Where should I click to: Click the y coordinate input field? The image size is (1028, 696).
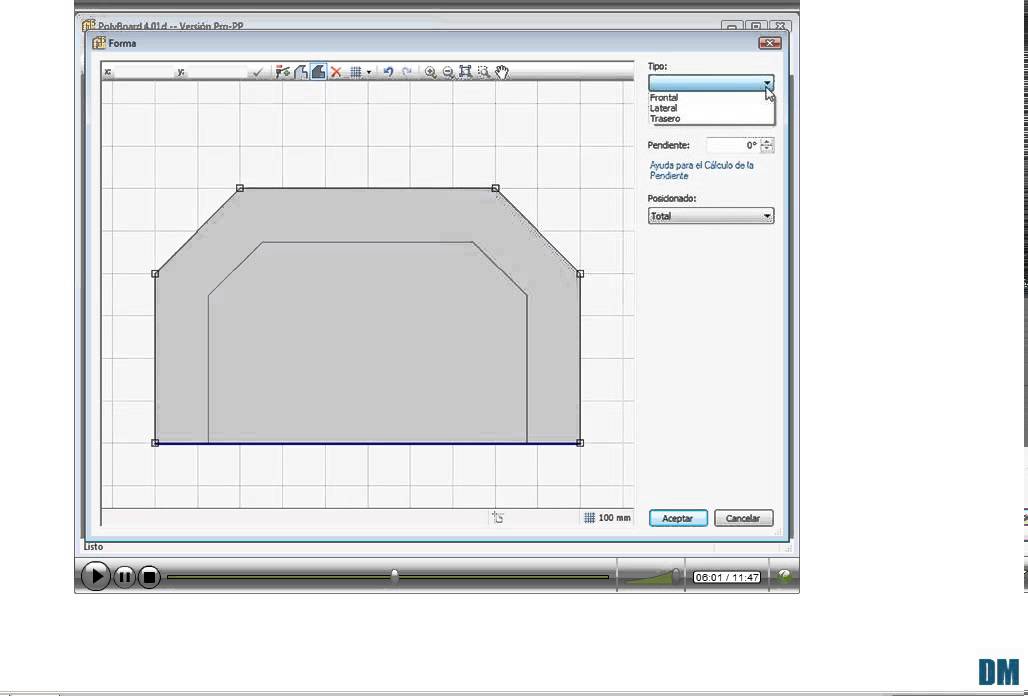pyautogui.click(x=216, y=72)
